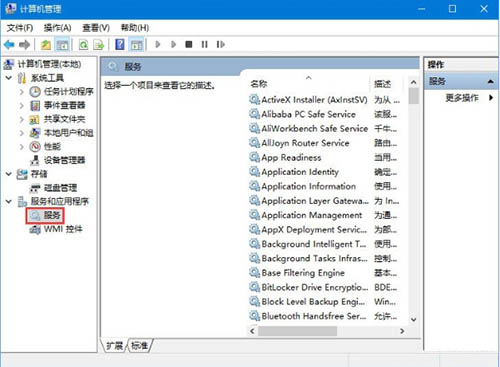Click the second play arrow toolbar icon
The width and height of the screenshot is (500, 367).
pyautogui.click(x=173, y=44)
